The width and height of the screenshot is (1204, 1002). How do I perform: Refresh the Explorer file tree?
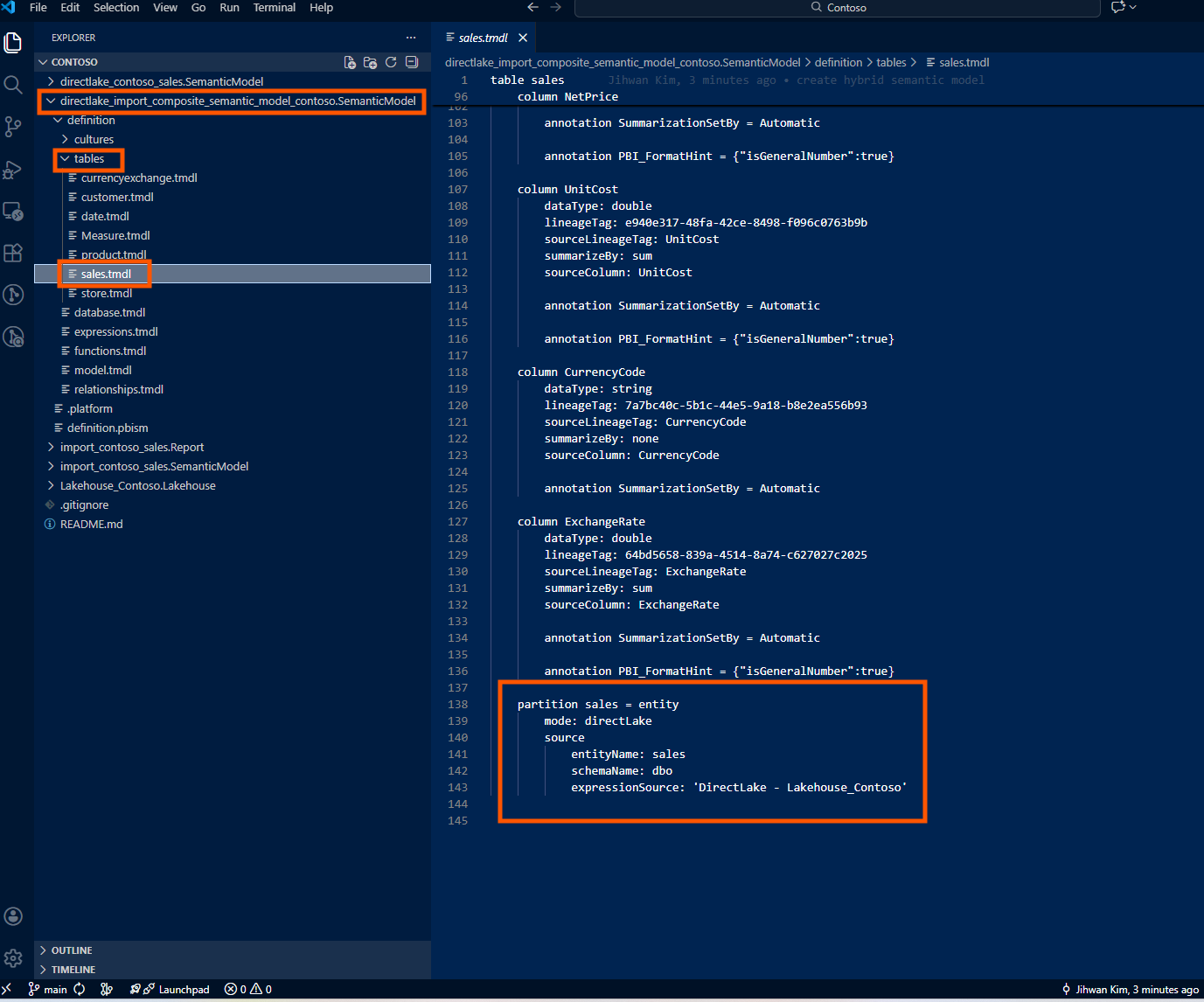tap(391, 62)
